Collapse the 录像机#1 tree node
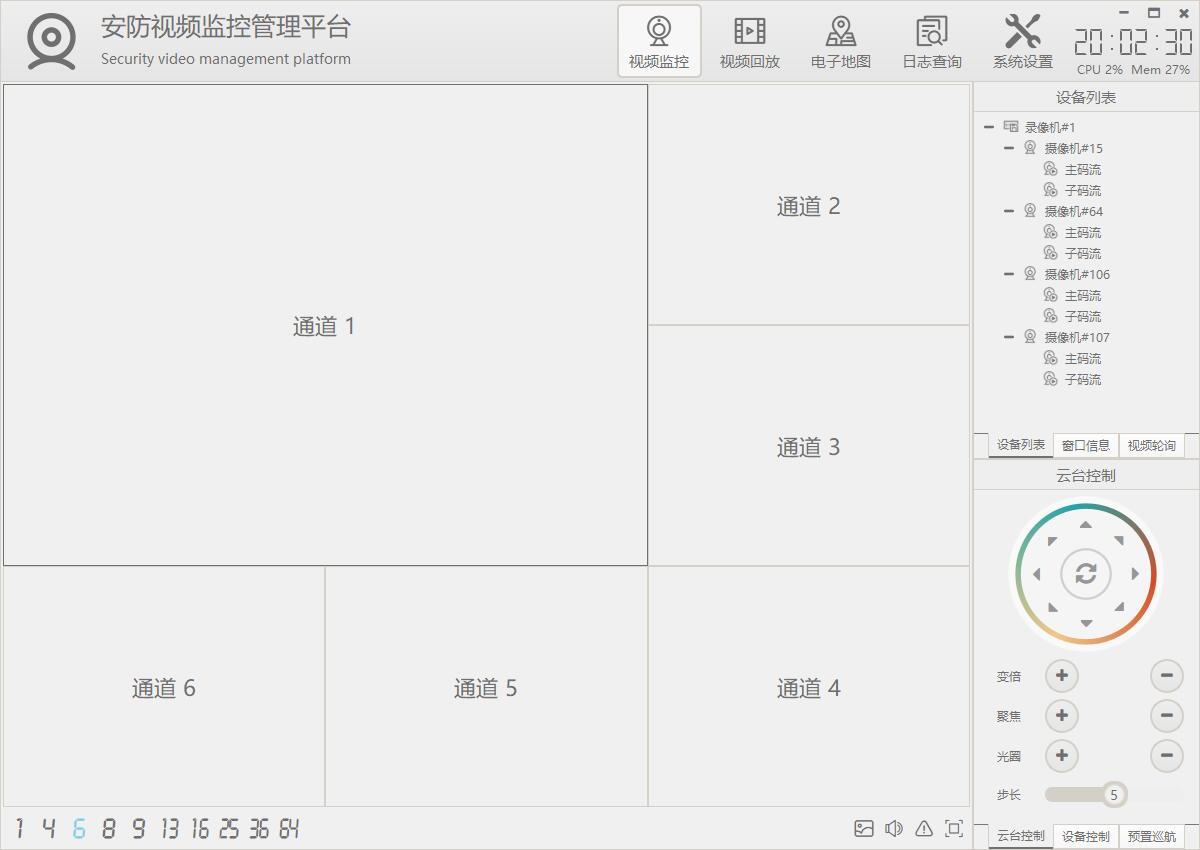The image size is (1200, 850). pyautogui.click(x=988, y=127)
